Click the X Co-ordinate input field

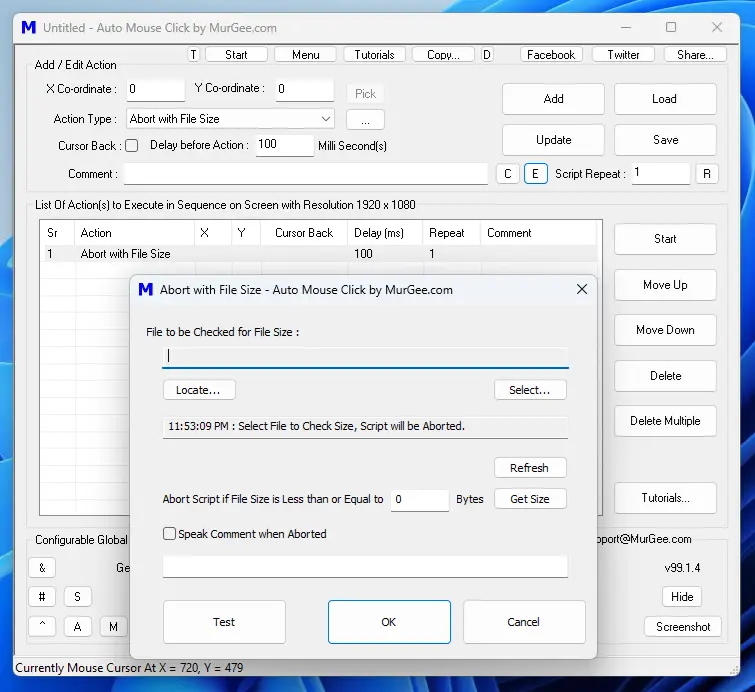click(x=156, y=90)
